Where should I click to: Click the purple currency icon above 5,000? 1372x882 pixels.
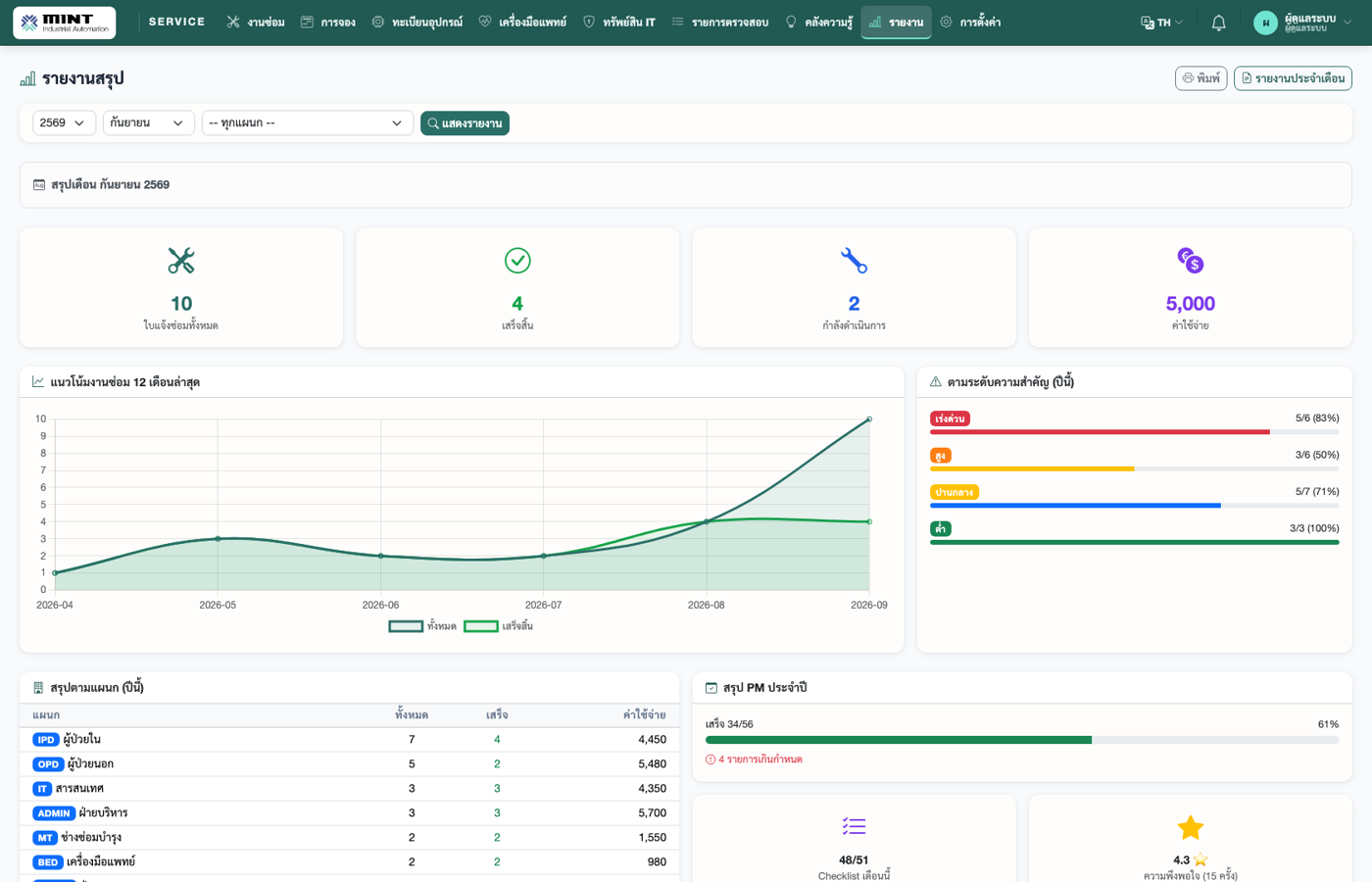coord(1191,261)
